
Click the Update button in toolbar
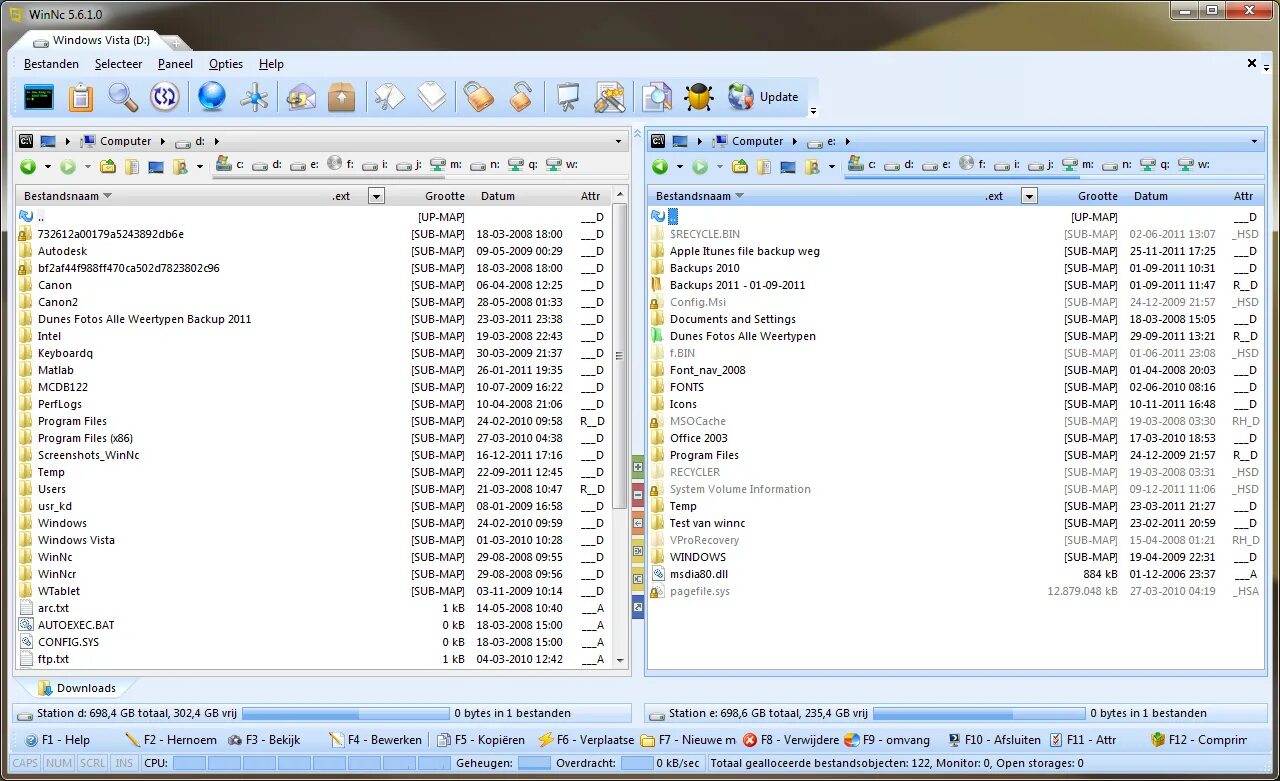pos(764,97)
